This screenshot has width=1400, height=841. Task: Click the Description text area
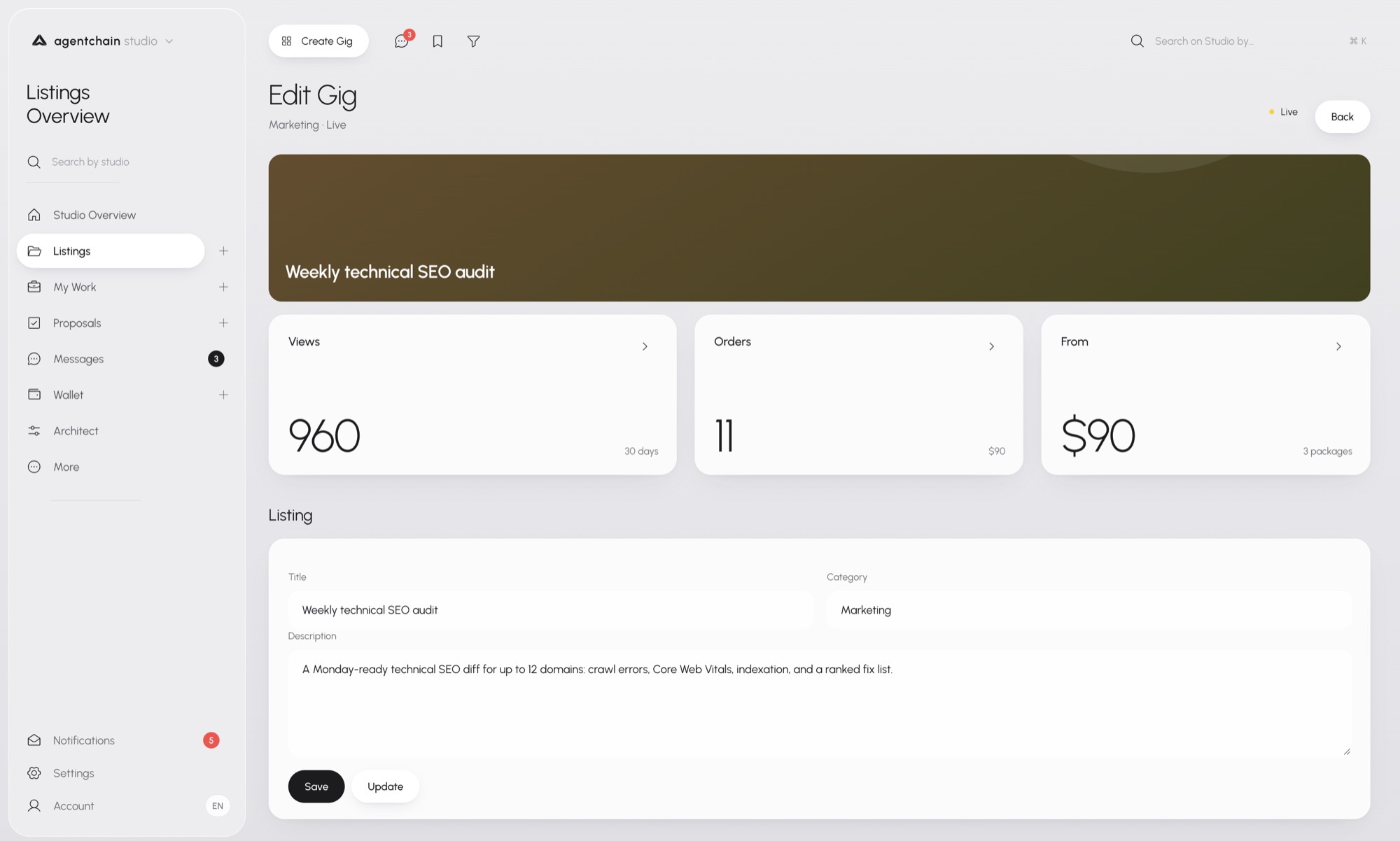(x=820, y=704)
